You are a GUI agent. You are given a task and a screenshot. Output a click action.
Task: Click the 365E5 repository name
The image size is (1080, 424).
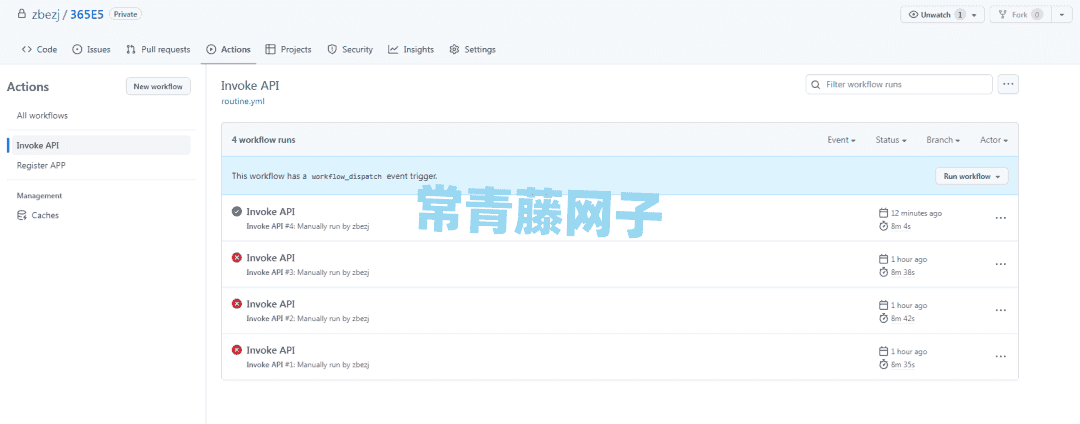coord(87,14)
